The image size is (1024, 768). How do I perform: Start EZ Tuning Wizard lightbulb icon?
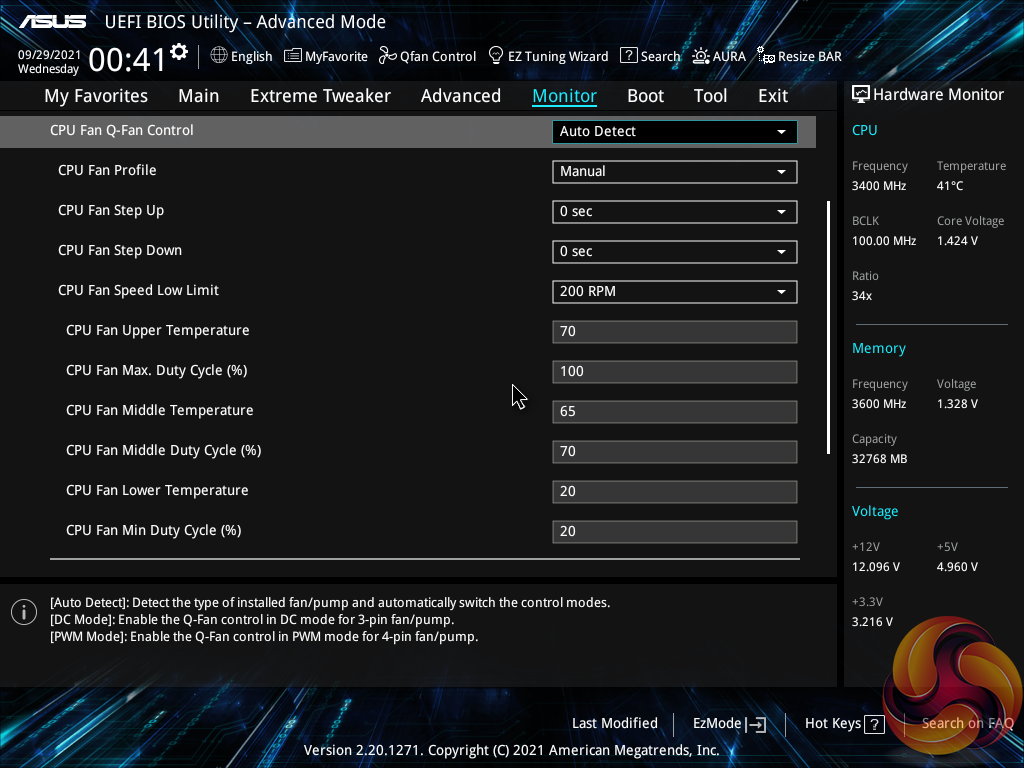(x=496, y=56)
